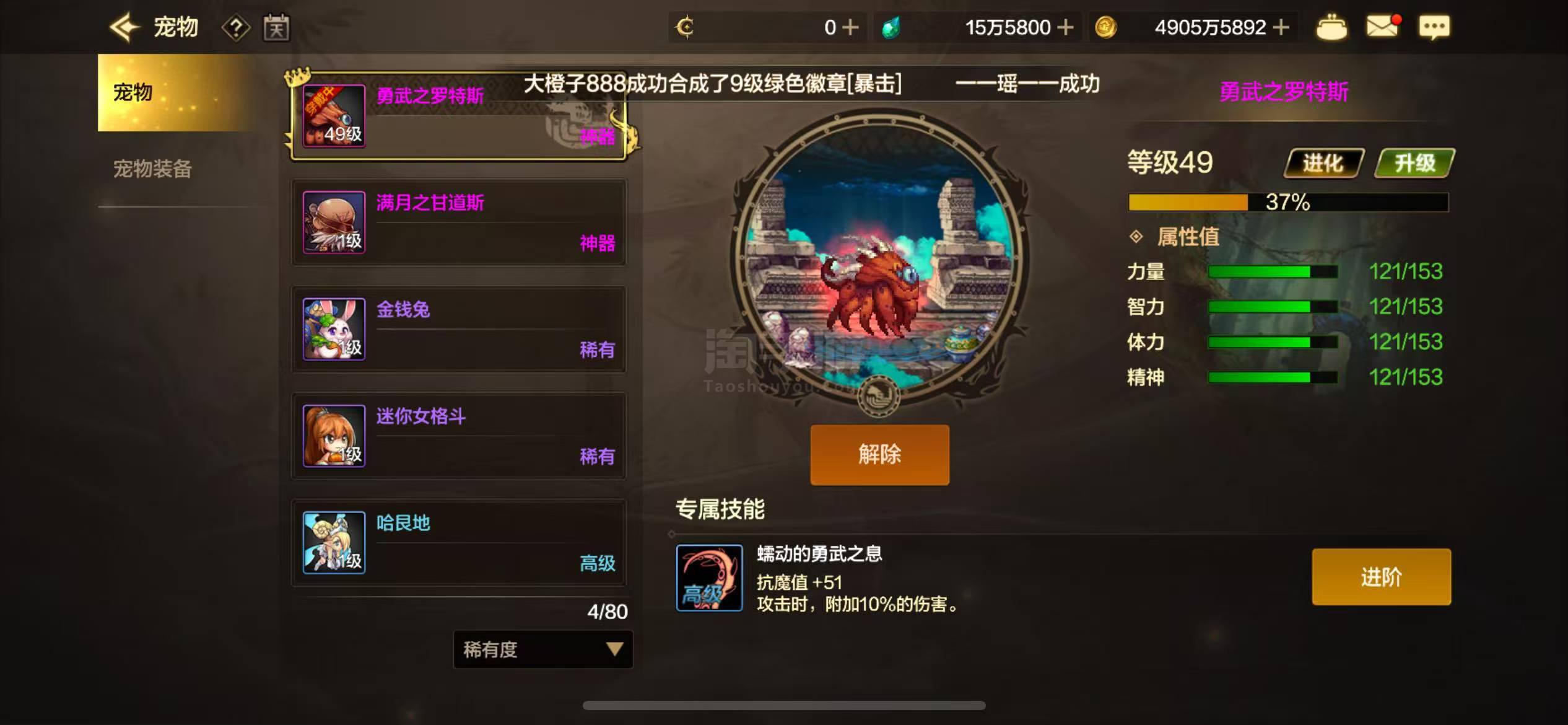
Task: Open the calendar icon beside help
Action: [x=276, y=27]
